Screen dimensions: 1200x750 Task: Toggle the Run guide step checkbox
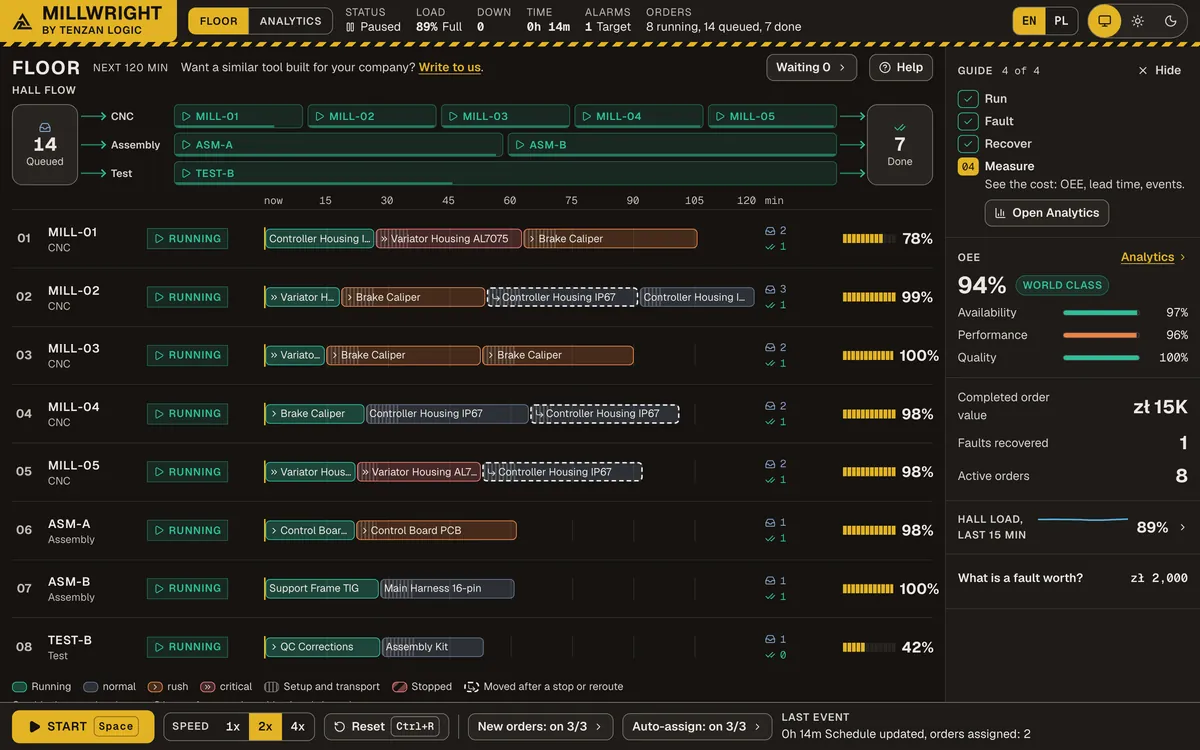click(968, 99)
